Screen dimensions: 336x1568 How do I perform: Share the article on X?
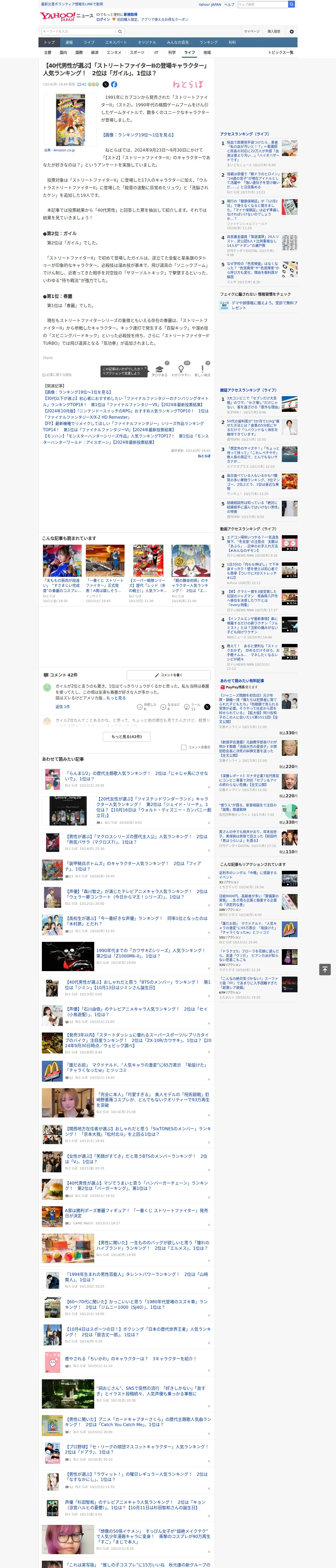click(105, 85)
